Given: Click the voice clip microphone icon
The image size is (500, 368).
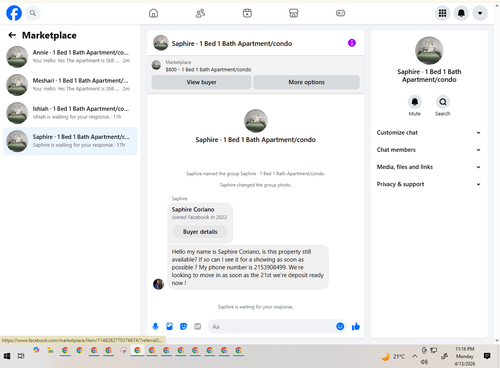Looking at the screenshot, I should [x=155, y=326].
